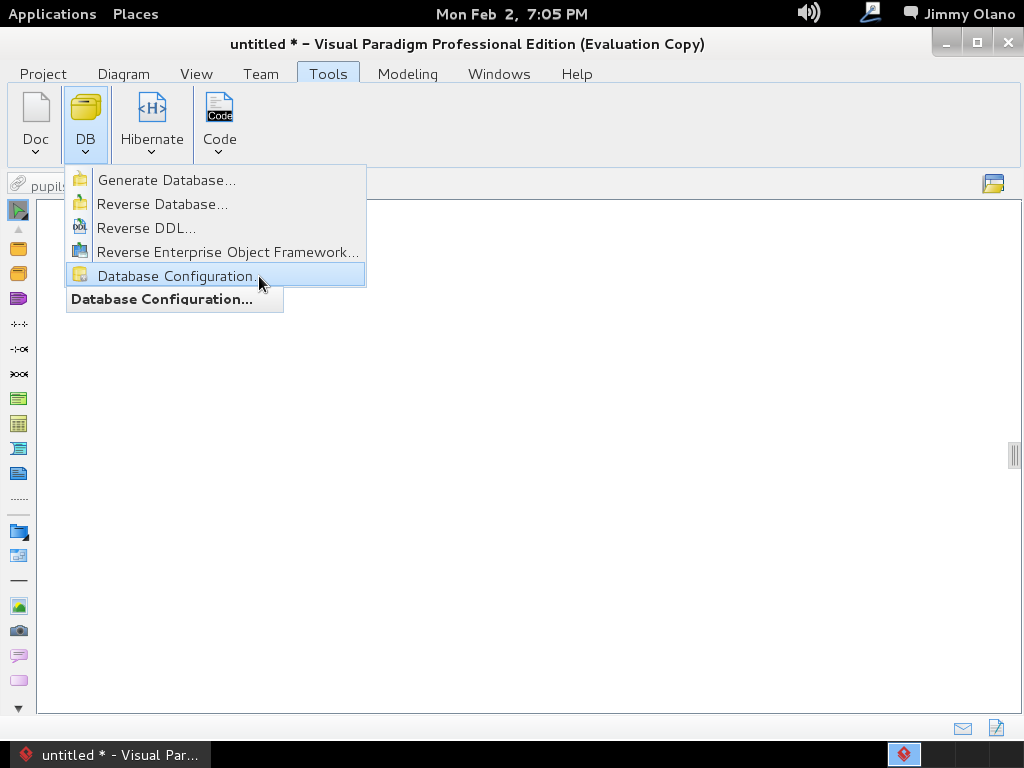Click the camera screenshot tool in the palette
Image resolution: width=1024 pixels, height=768 pixels.
[18, 631]
